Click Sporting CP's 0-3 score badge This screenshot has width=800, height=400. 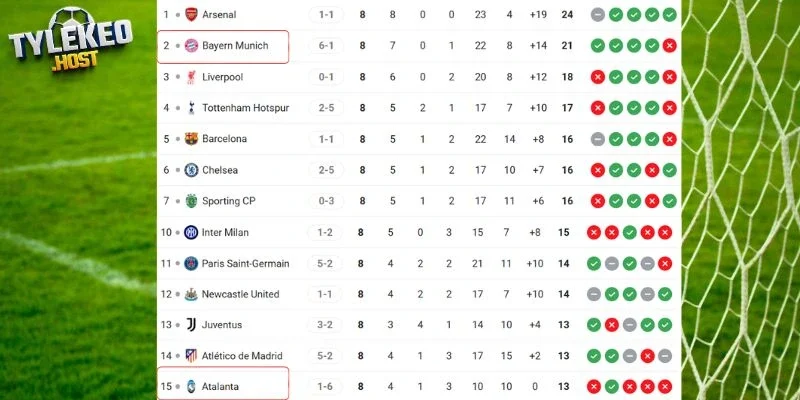coord(327,201)
